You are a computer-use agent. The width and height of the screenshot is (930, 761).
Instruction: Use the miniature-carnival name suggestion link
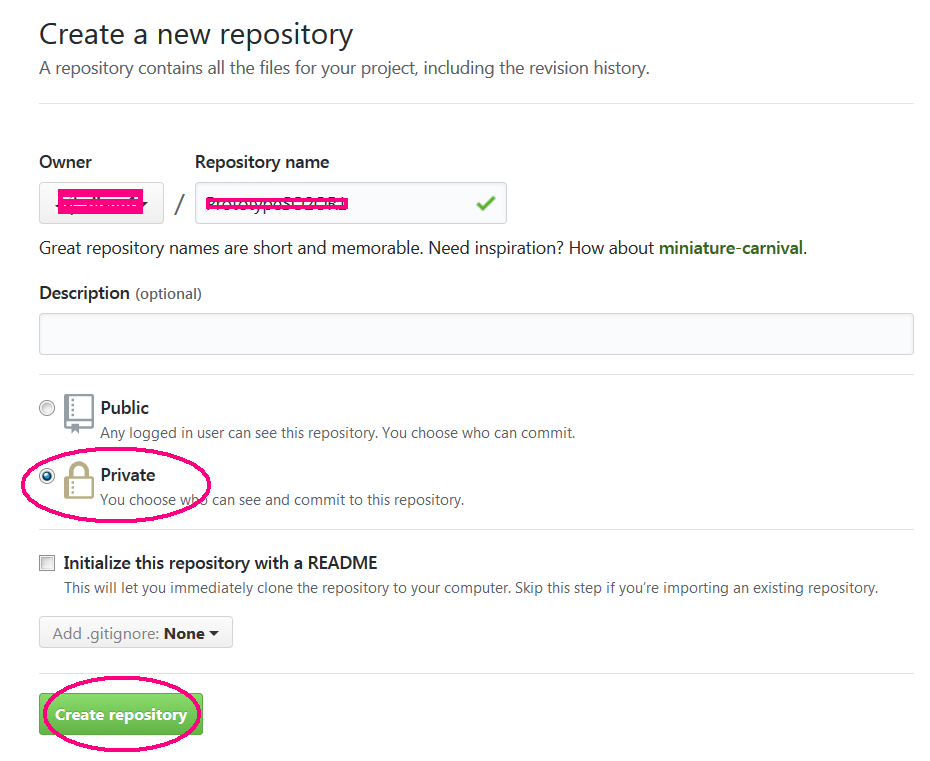[x=730, y=248]
